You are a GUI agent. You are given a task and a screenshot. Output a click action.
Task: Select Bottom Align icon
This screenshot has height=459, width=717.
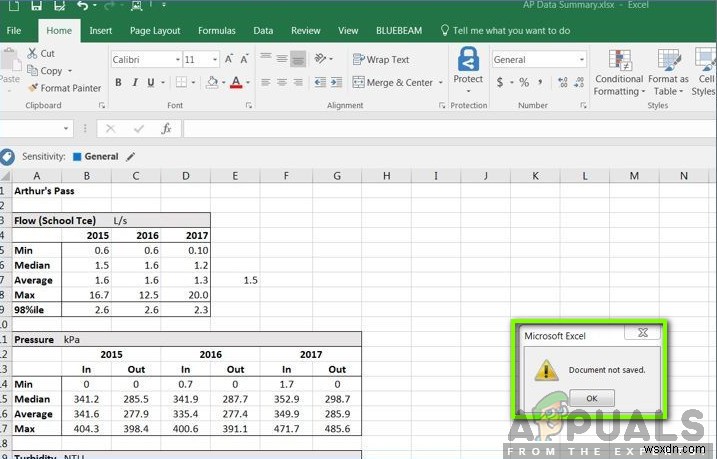point(298,59)
